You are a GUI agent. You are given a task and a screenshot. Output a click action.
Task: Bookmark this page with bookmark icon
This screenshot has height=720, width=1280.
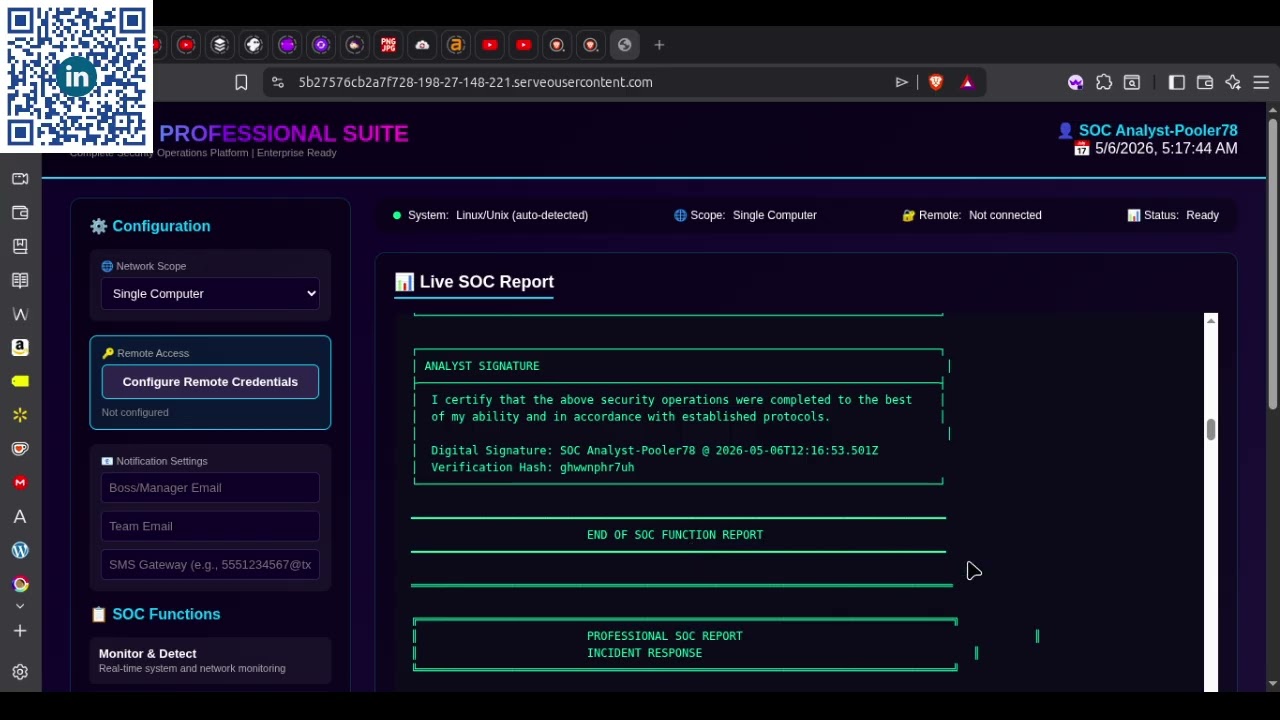241,82
